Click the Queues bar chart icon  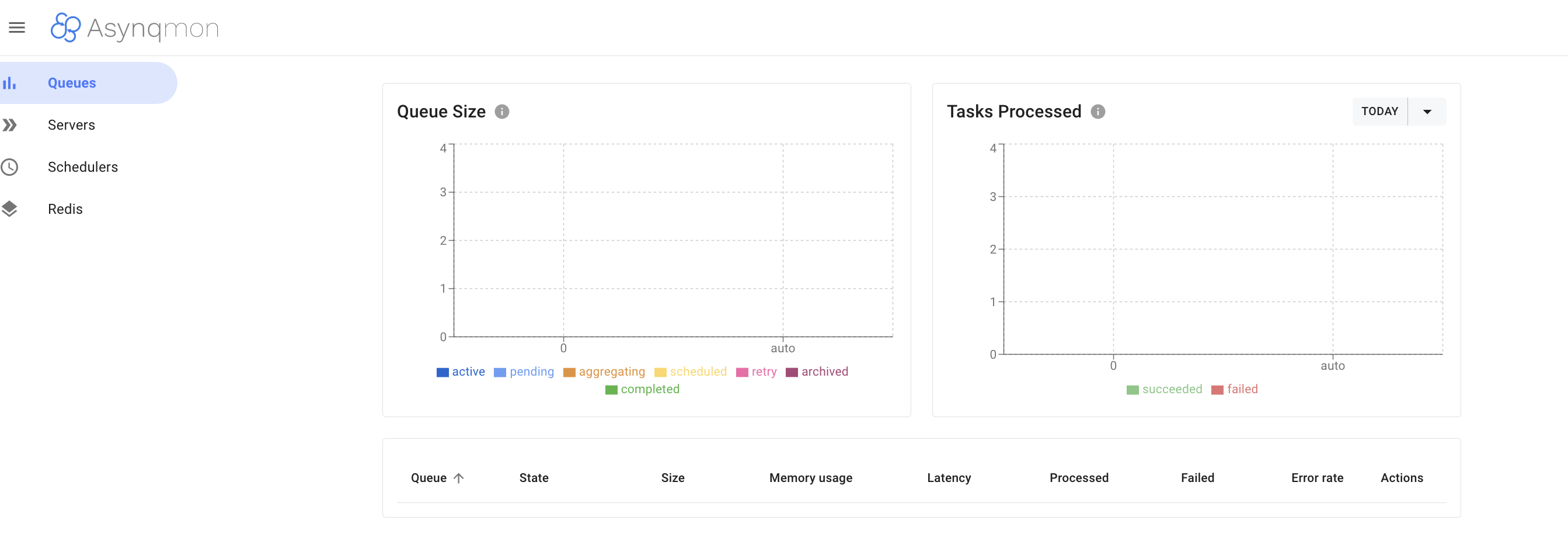pyautogui.click(x=9, y=83)
